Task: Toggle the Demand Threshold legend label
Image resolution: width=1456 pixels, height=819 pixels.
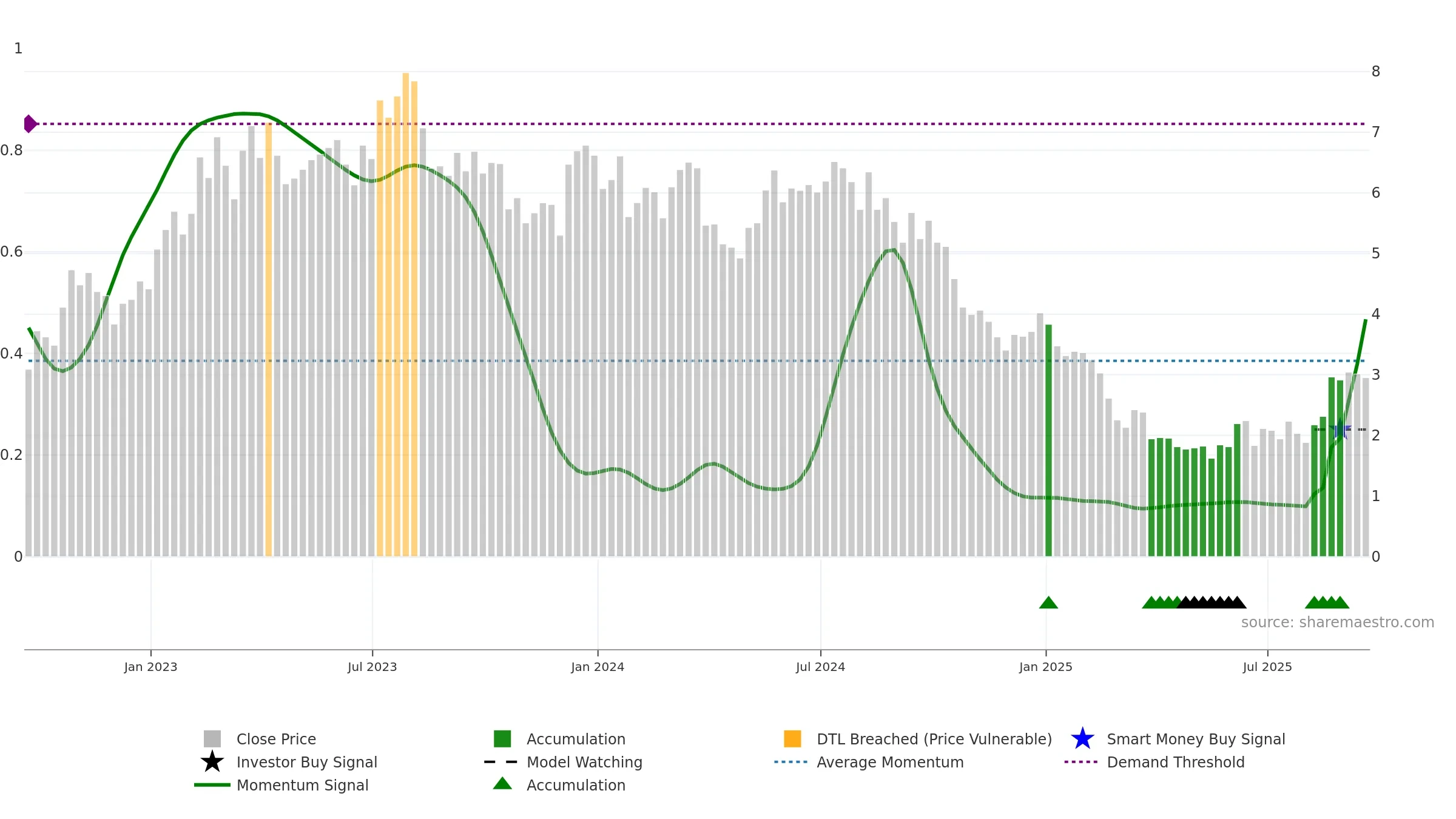Action: point(1176,762)
